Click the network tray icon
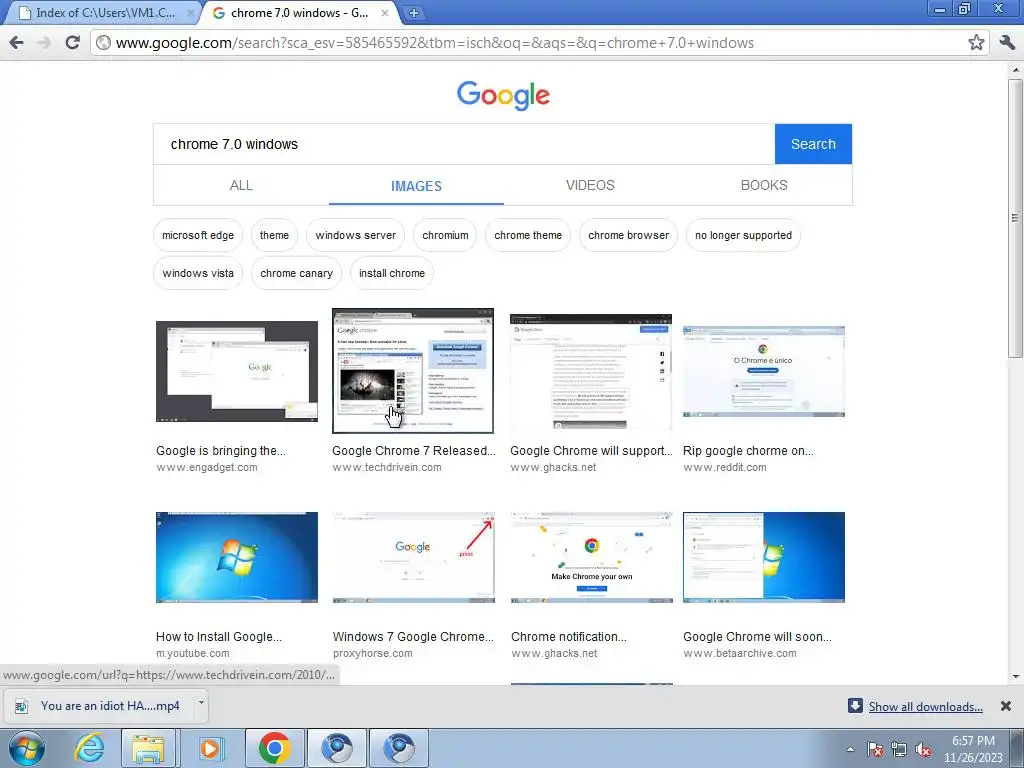 (899, 749)
